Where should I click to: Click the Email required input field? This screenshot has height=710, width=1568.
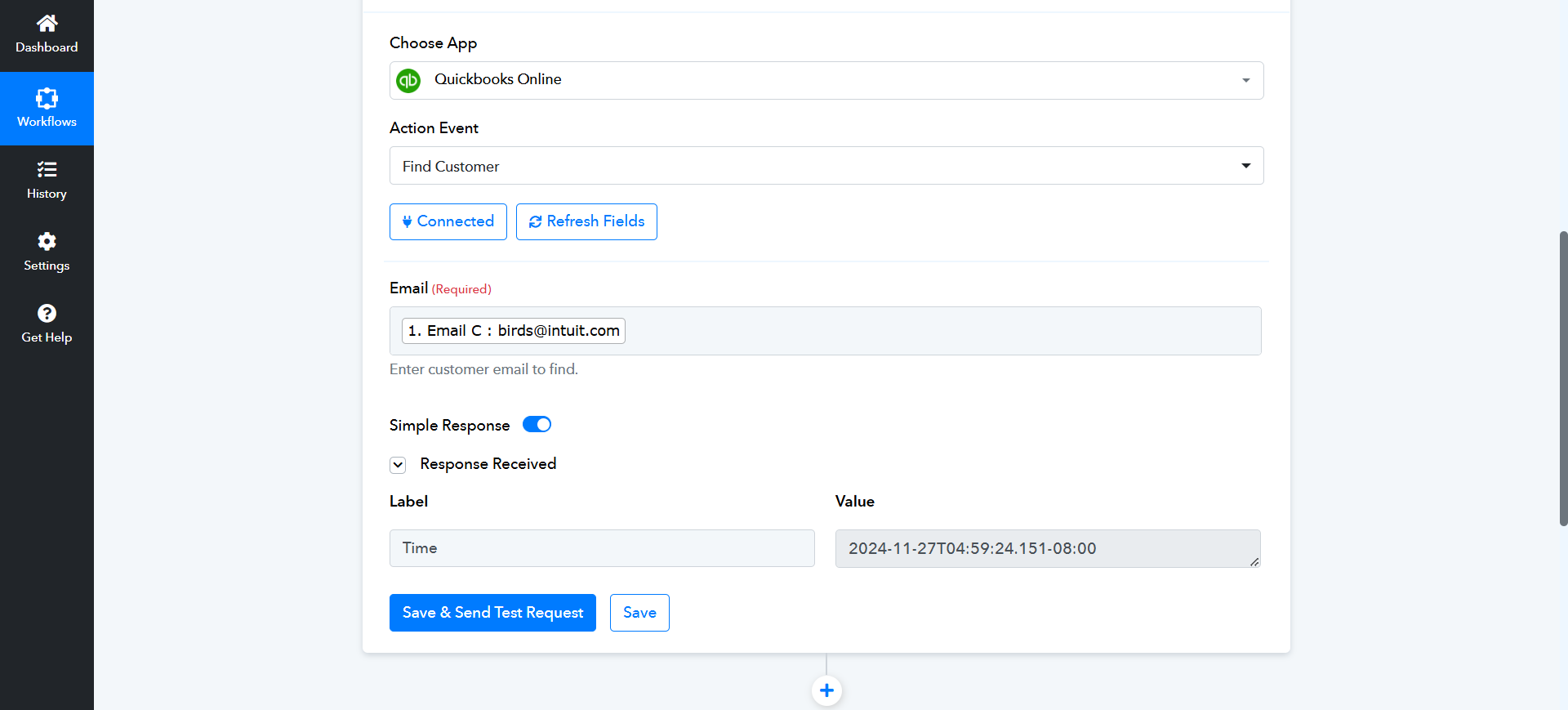[x=826, y=331]
